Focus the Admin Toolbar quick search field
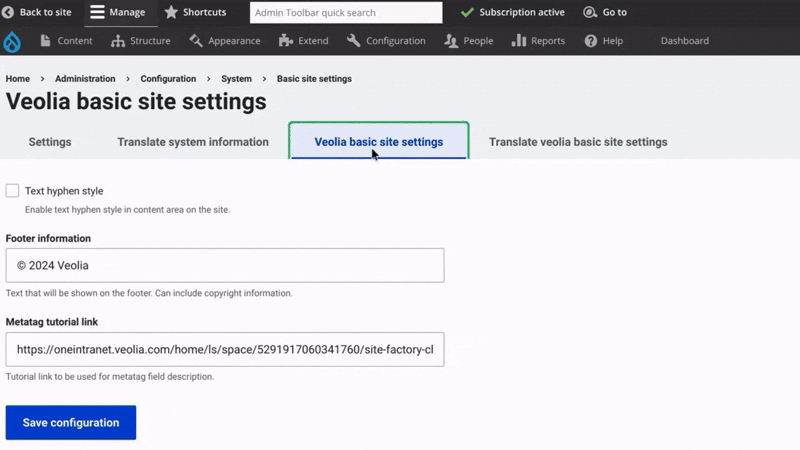 [x=346, y=12]
